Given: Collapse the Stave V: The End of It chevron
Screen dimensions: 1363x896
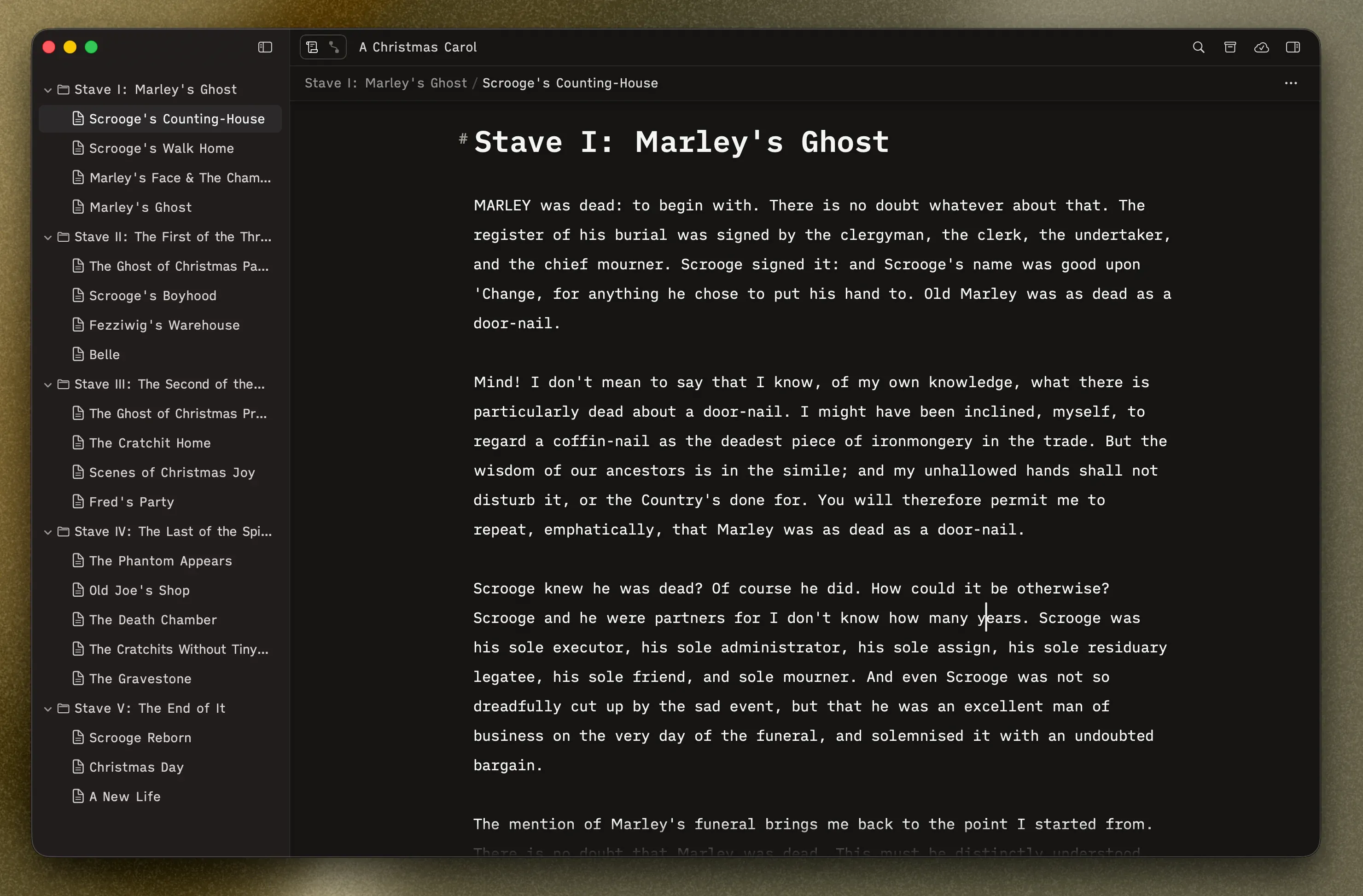Looking at the screenshot, I should (48, 709).
